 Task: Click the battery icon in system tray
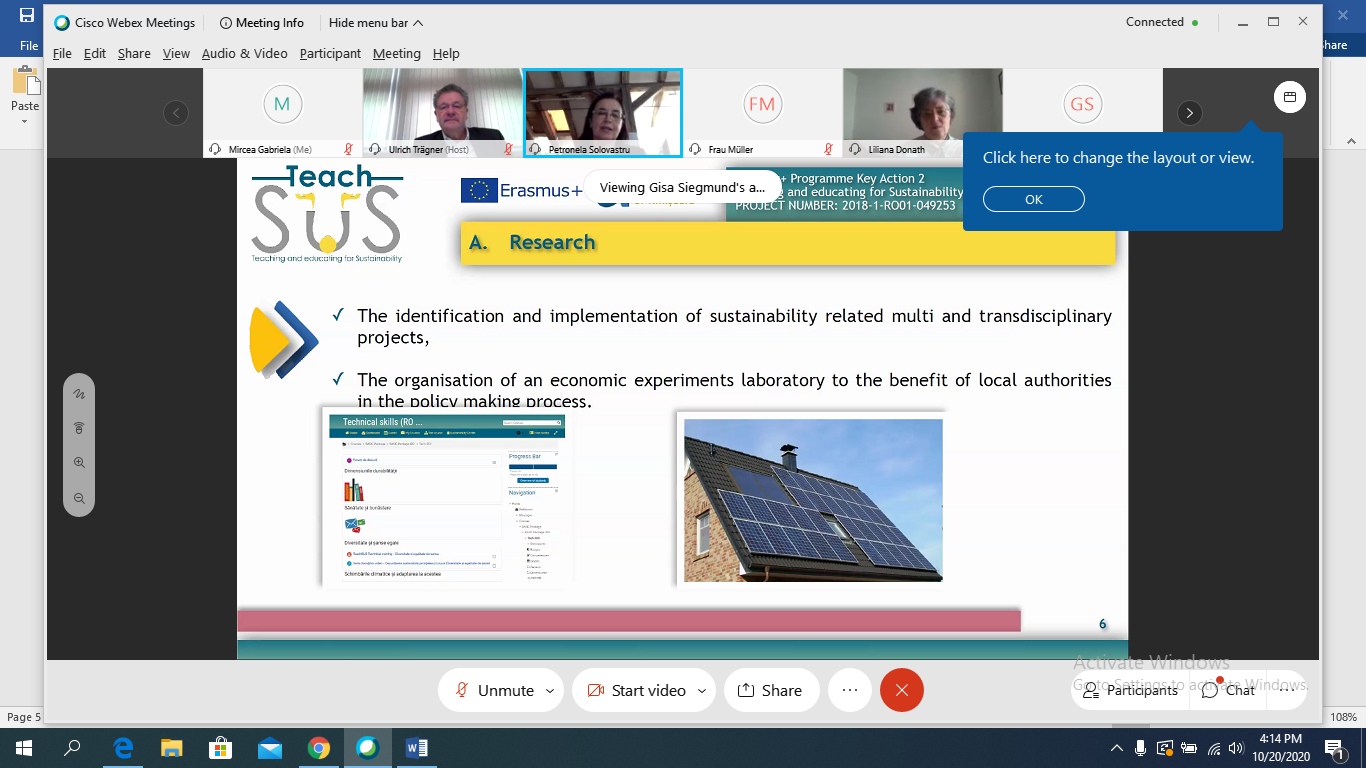pos(1189,748)
